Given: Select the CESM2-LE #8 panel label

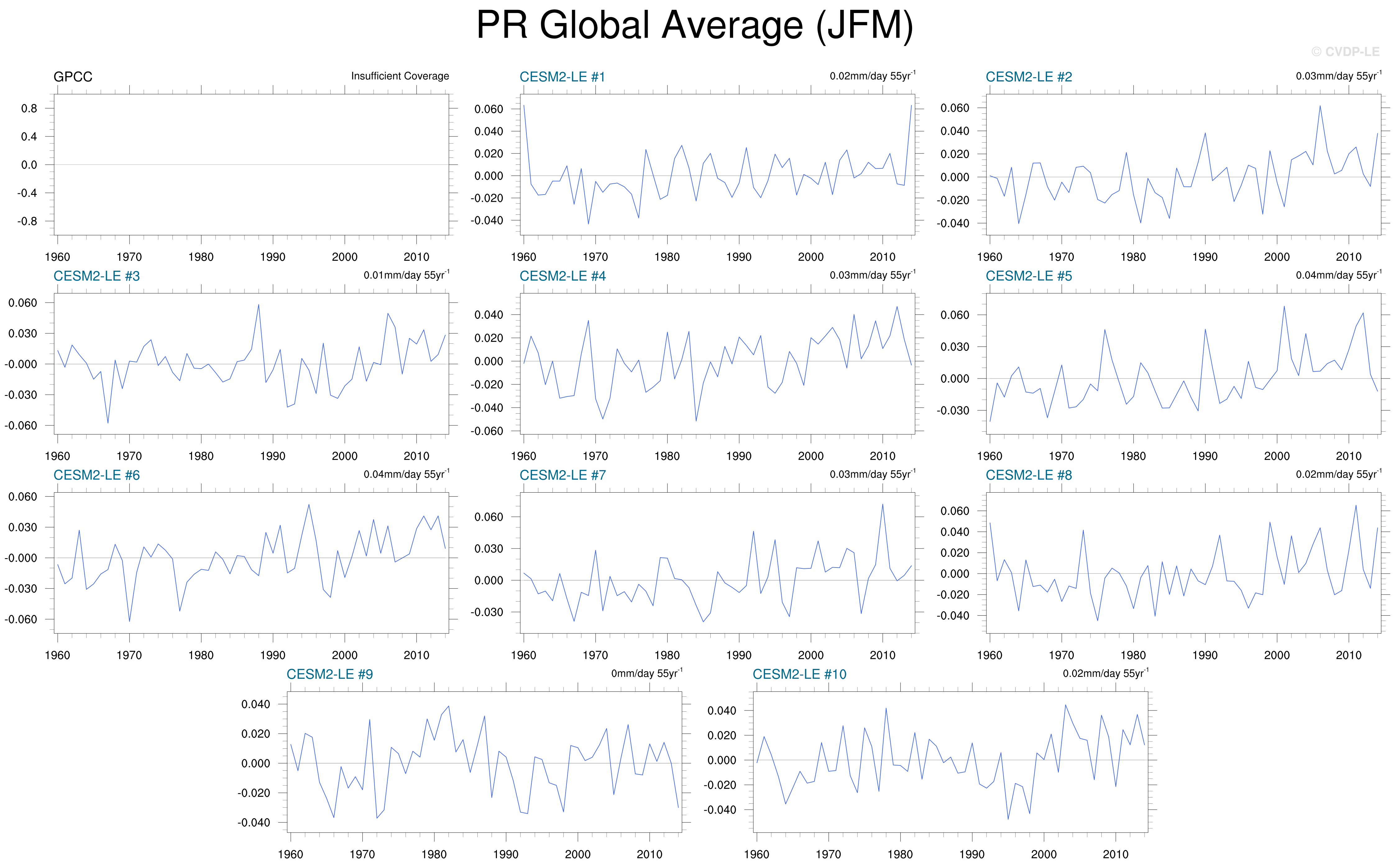Looking at the screenshot, I should click(x=1028, y=475).
